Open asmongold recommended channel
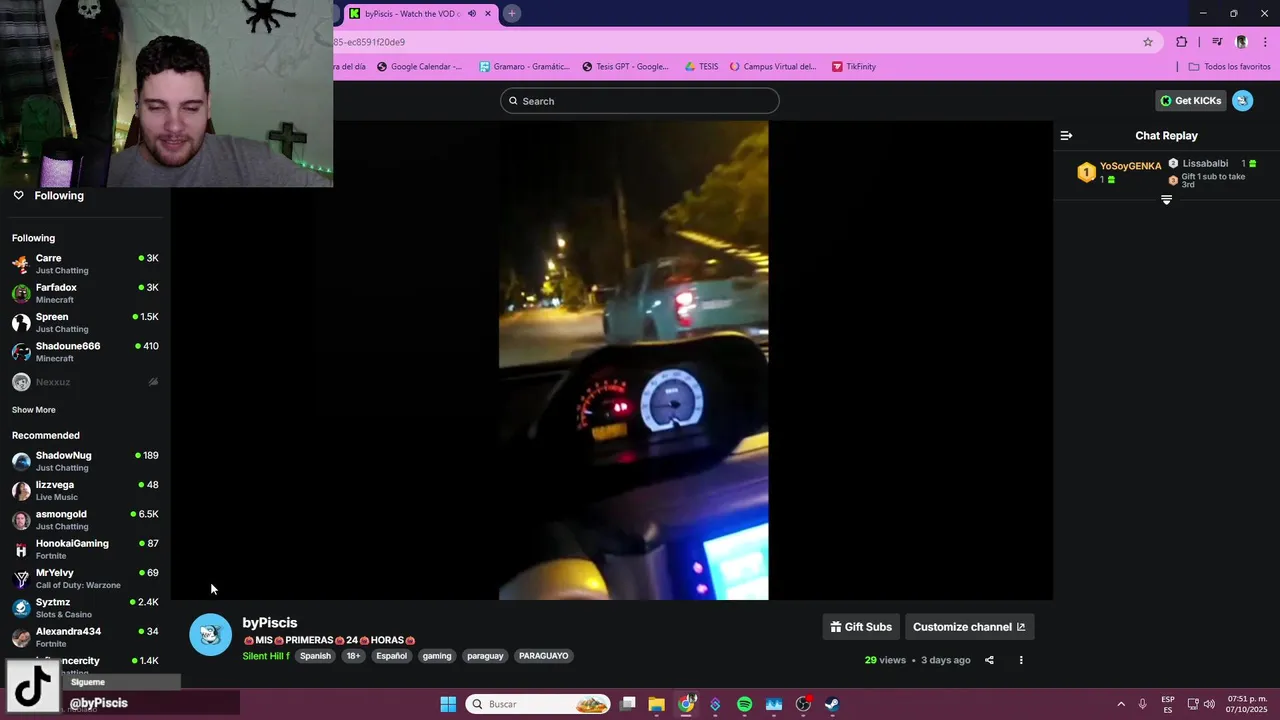The width and height of the screenshot is (1280, 720). [x=85, y=520]
